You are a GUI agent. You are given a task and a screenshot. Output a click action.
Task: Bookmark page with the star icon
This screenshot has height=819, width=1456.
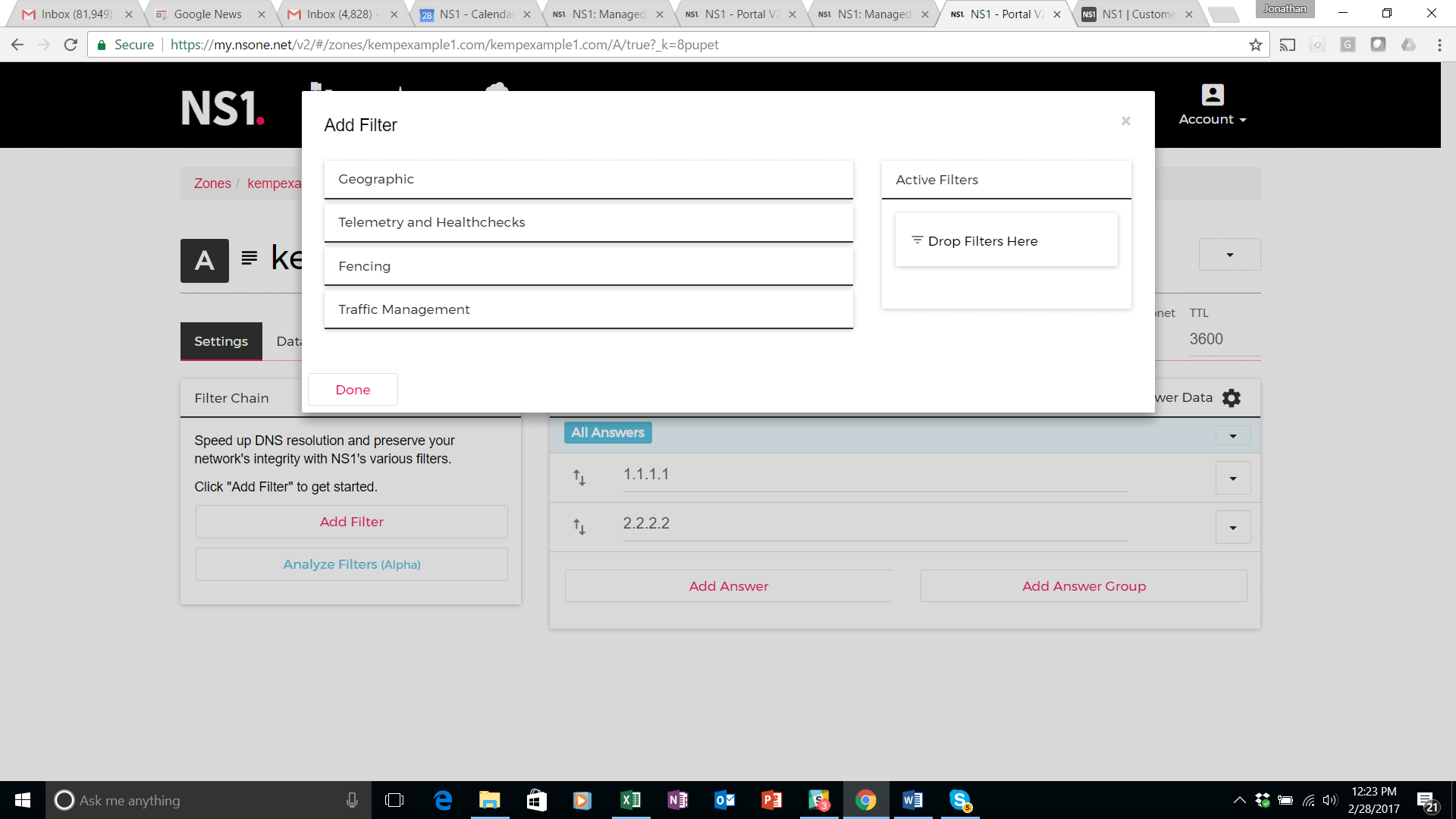1255,45
